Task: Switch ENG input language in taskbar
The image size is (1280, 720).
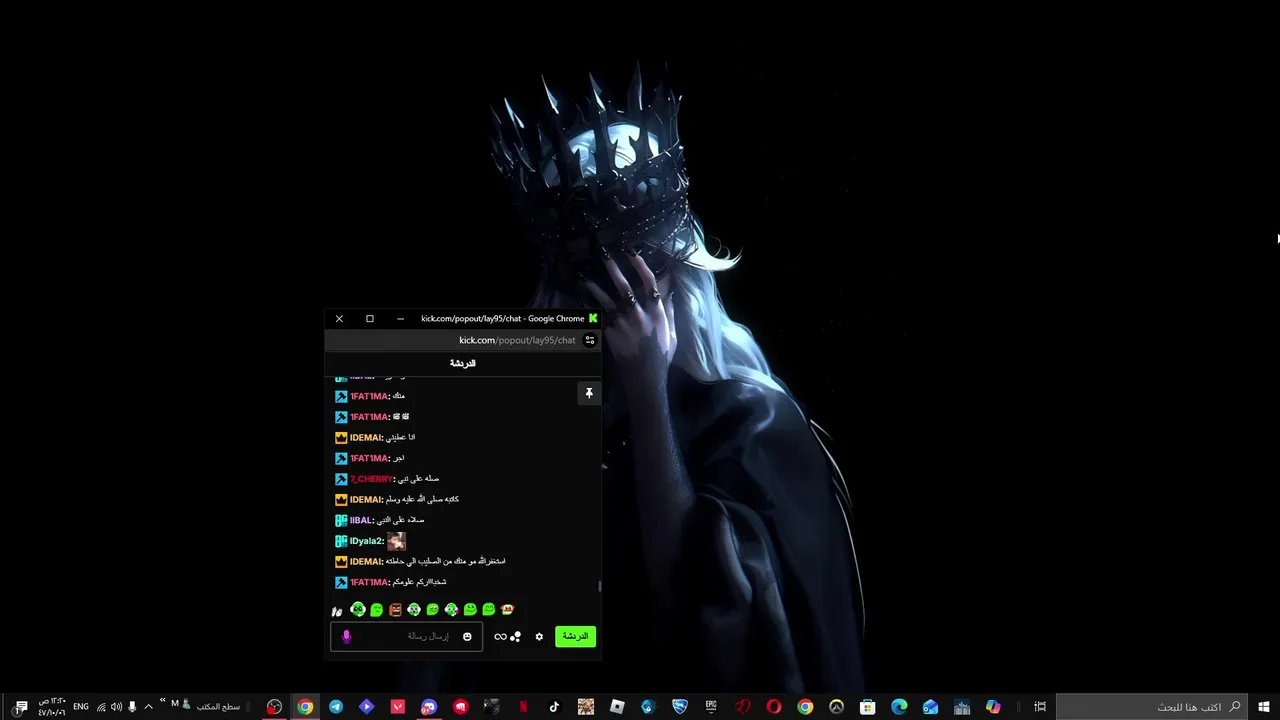Action: pos(81,707)
